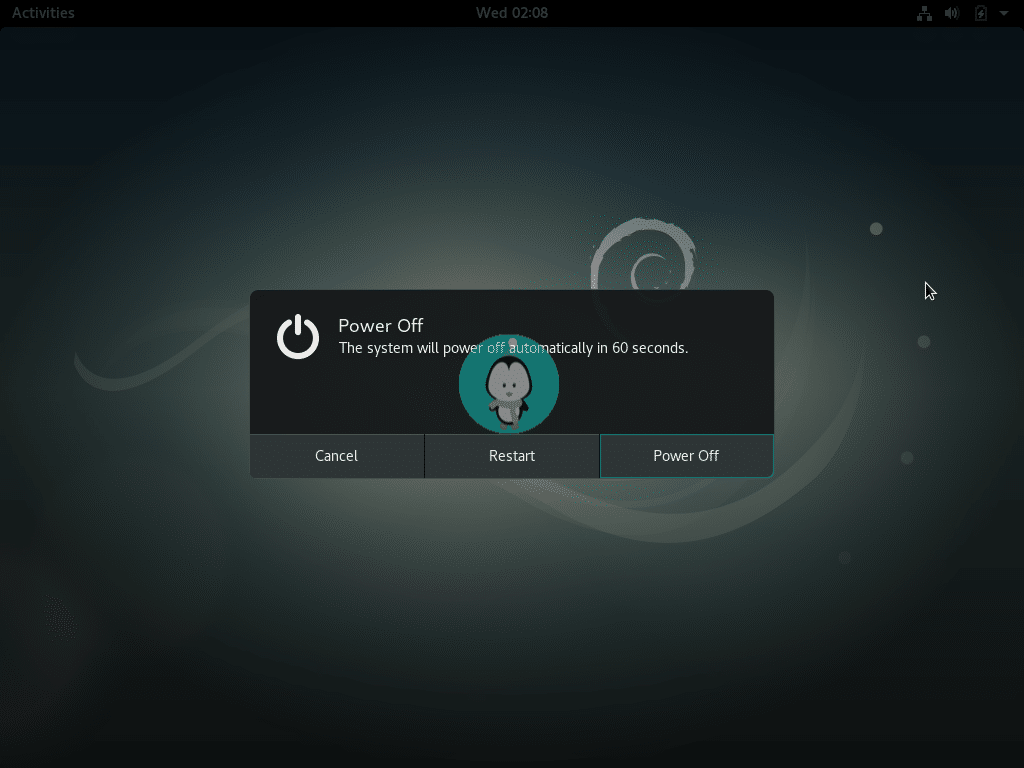Image resolution: width=1024 pixels, height=768 pixels.
Task: Select the circular power-off glyph beside the title
Action: (x=297, y=337)
